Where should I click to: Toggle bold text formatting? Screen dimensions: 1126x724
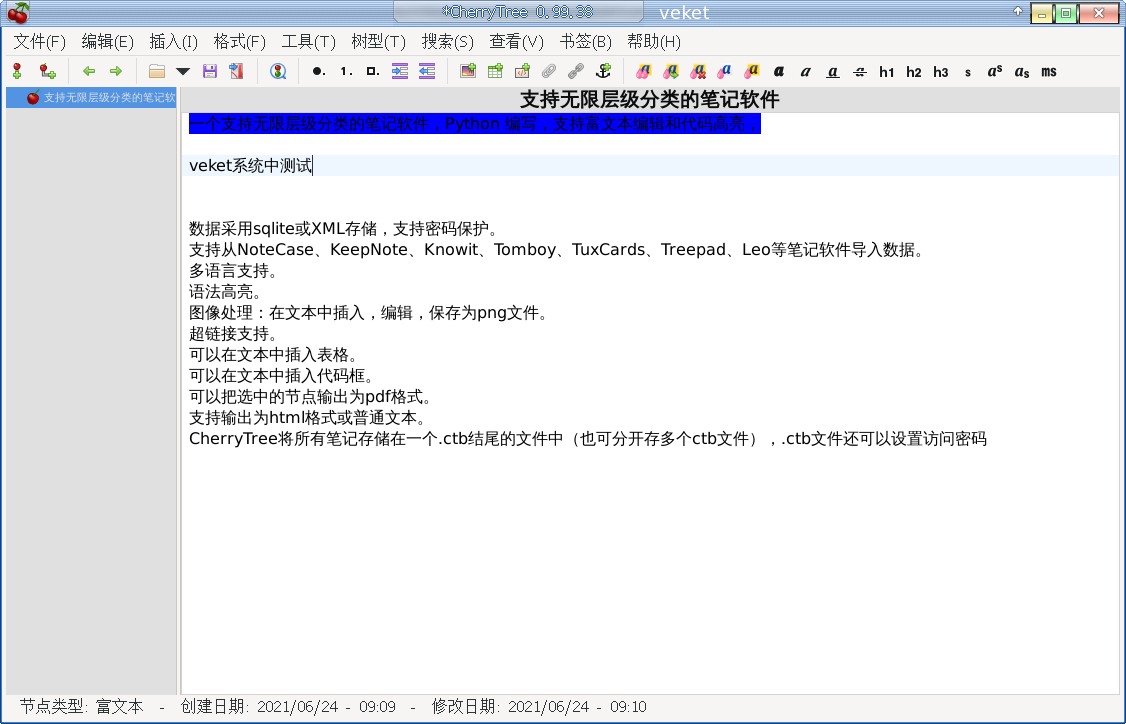tap(778, 71)
